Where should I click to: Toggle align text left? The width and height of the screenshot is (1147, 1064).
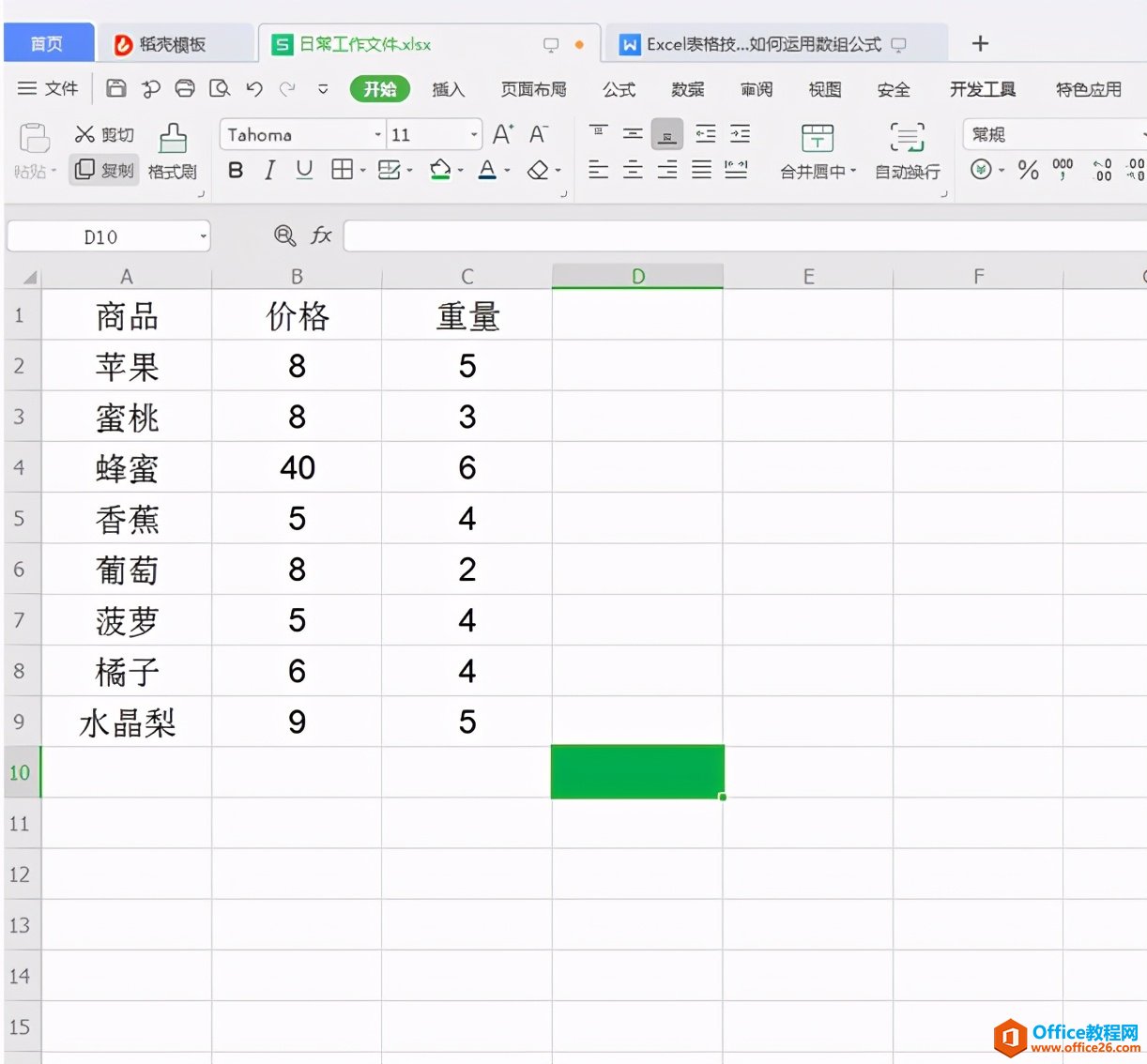[599, 170]
